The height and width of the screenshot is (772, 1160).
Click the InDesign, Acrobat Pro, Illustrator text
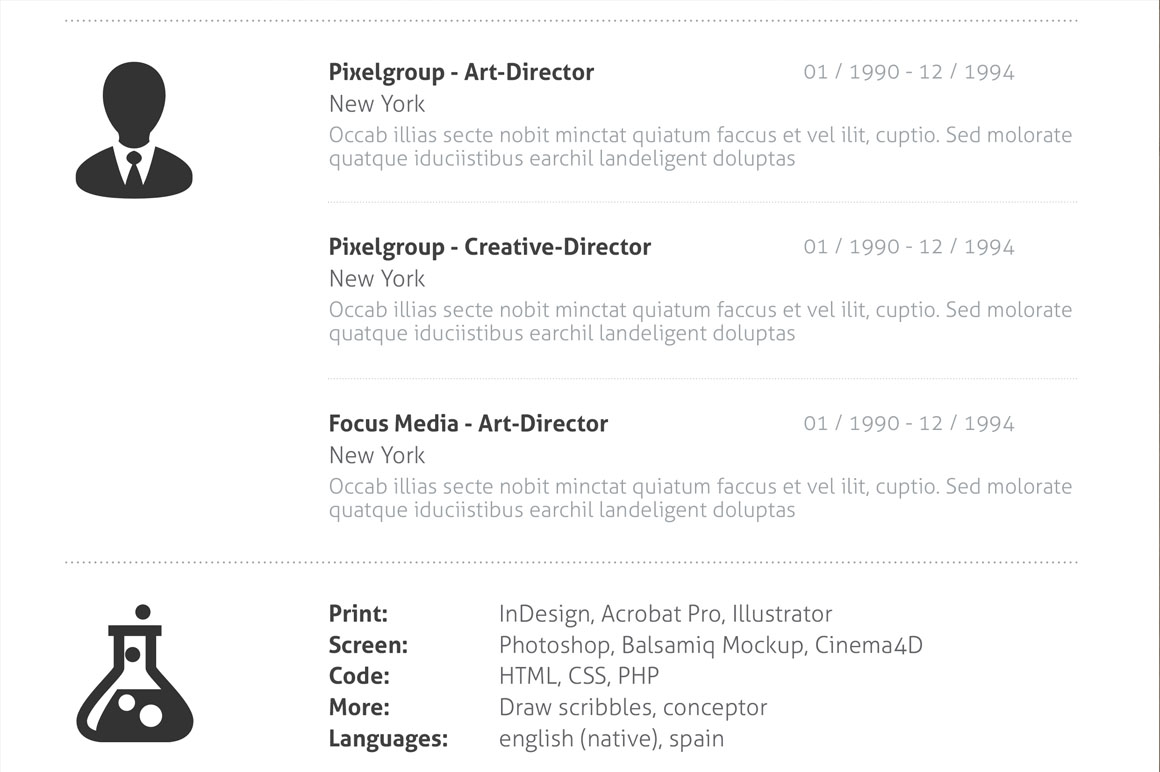tap(665, 614)
